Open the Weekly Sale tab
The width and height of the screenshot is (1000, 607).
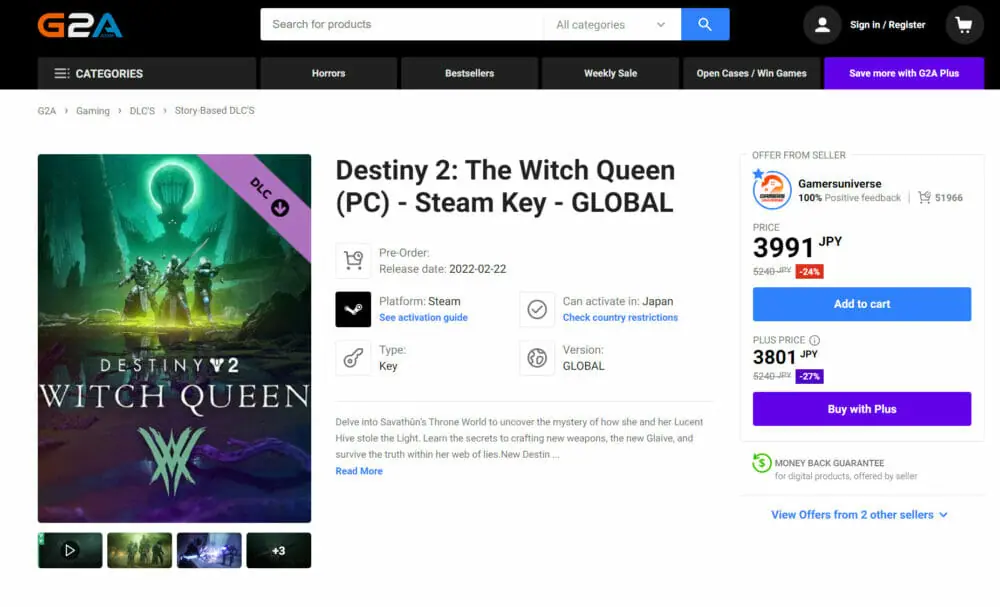(x=610, y=73)
